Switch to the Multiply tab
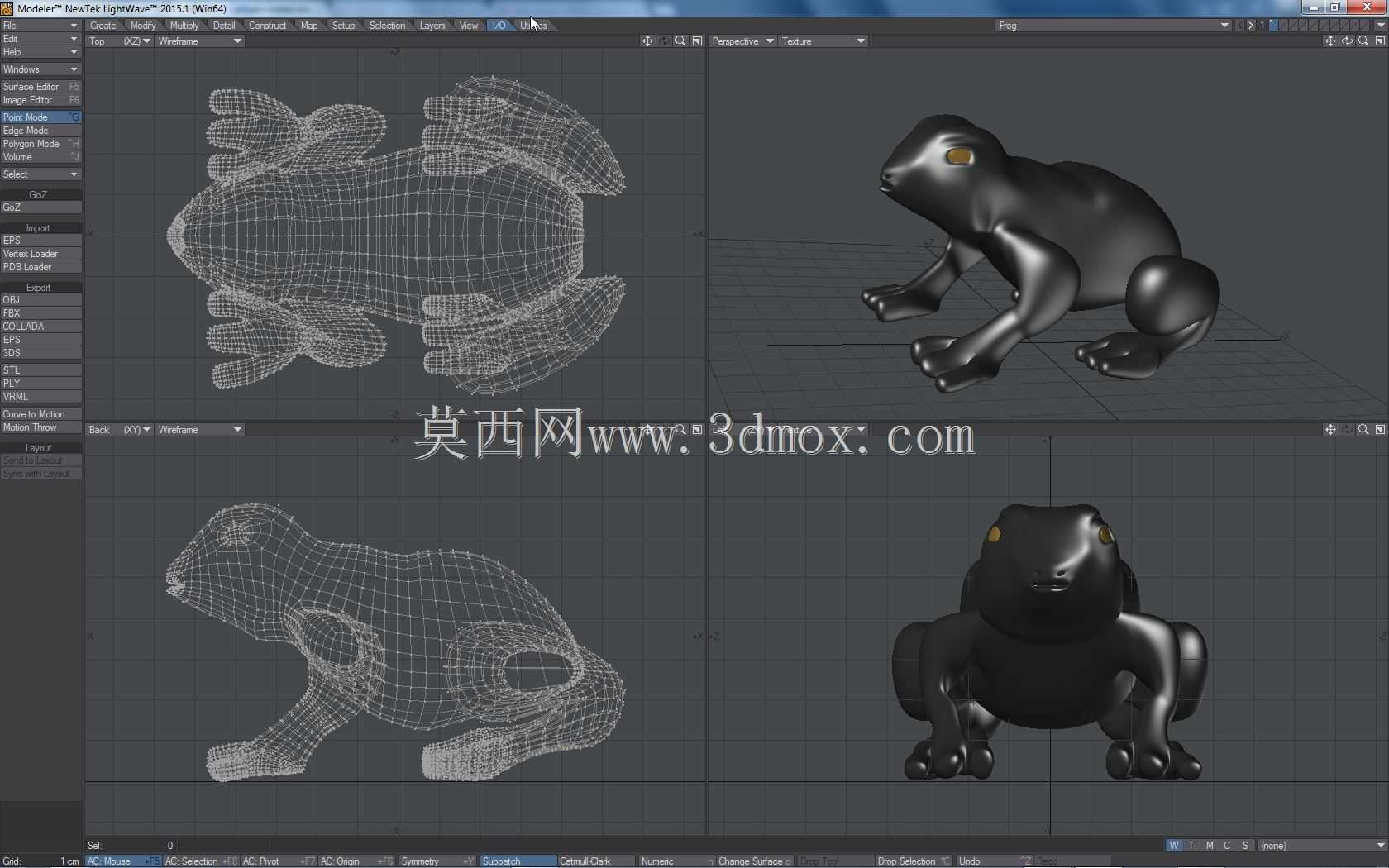The image size is (1389, 868). coord(184,26)
